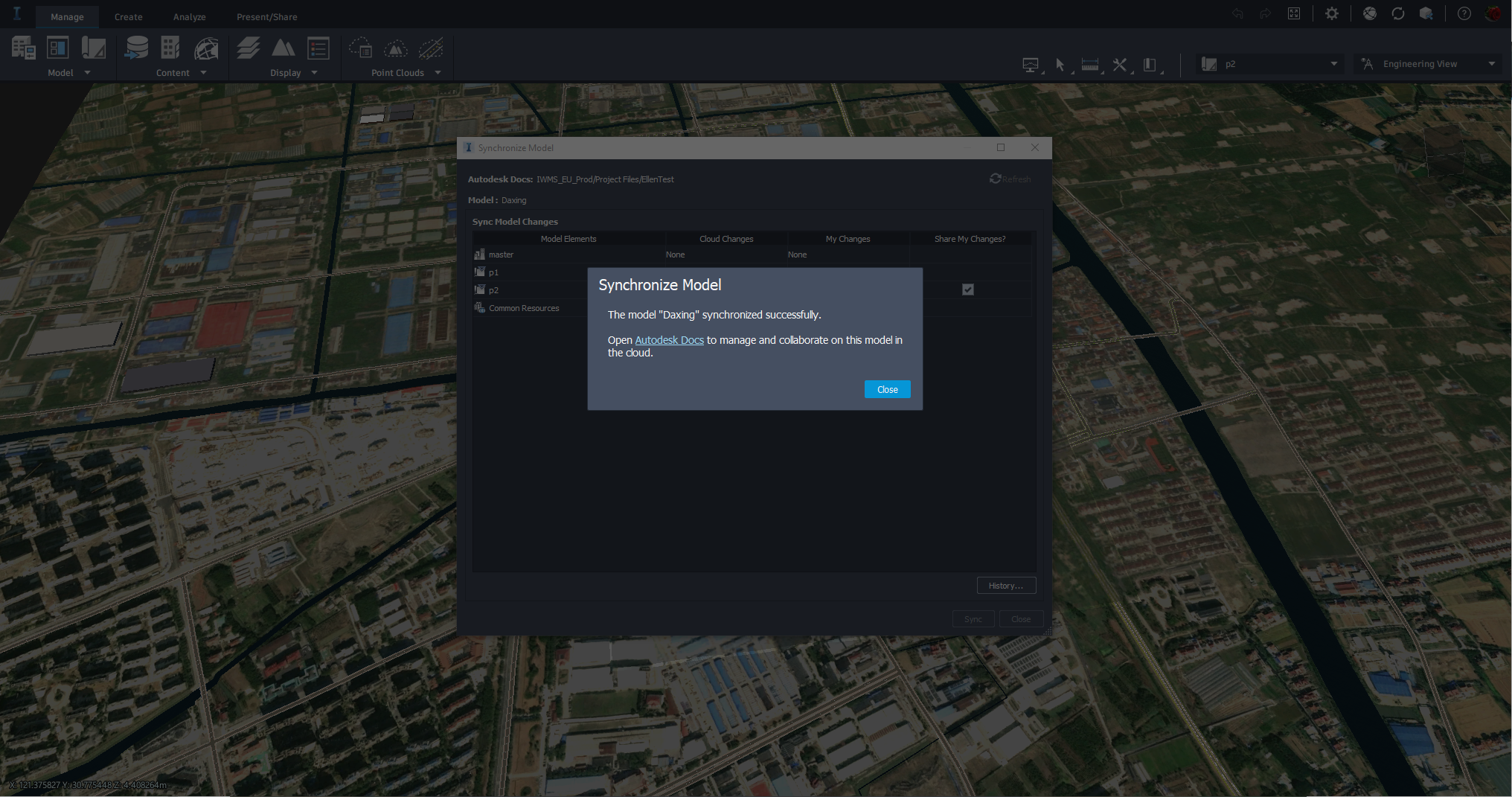Viewport: 1512px width, 797px height.
Task: Click the point cloud linear feature icon
Action: click(x=431, y=48)
